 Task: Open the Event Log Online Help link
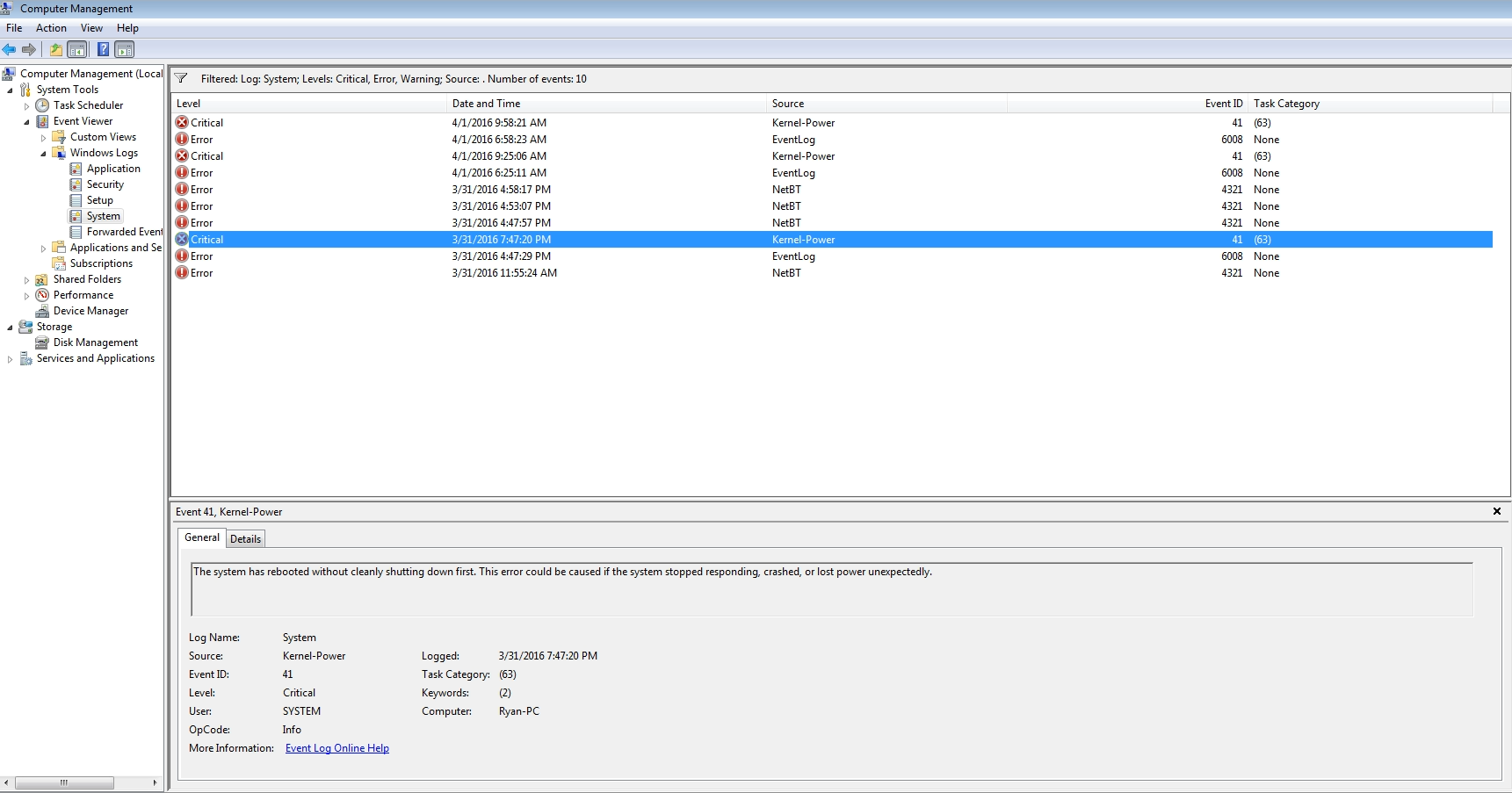[x=336, y=748]
